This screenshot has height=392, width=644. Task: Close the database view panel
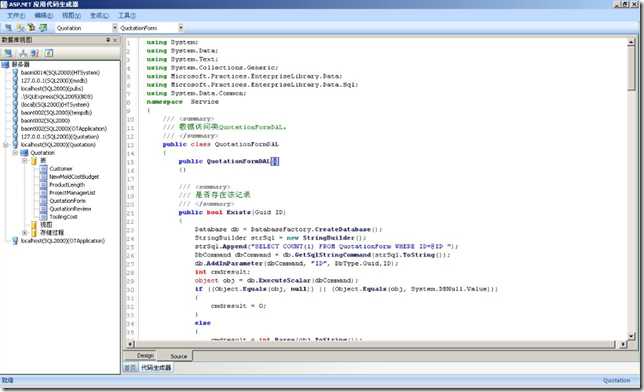pos(115,40)
